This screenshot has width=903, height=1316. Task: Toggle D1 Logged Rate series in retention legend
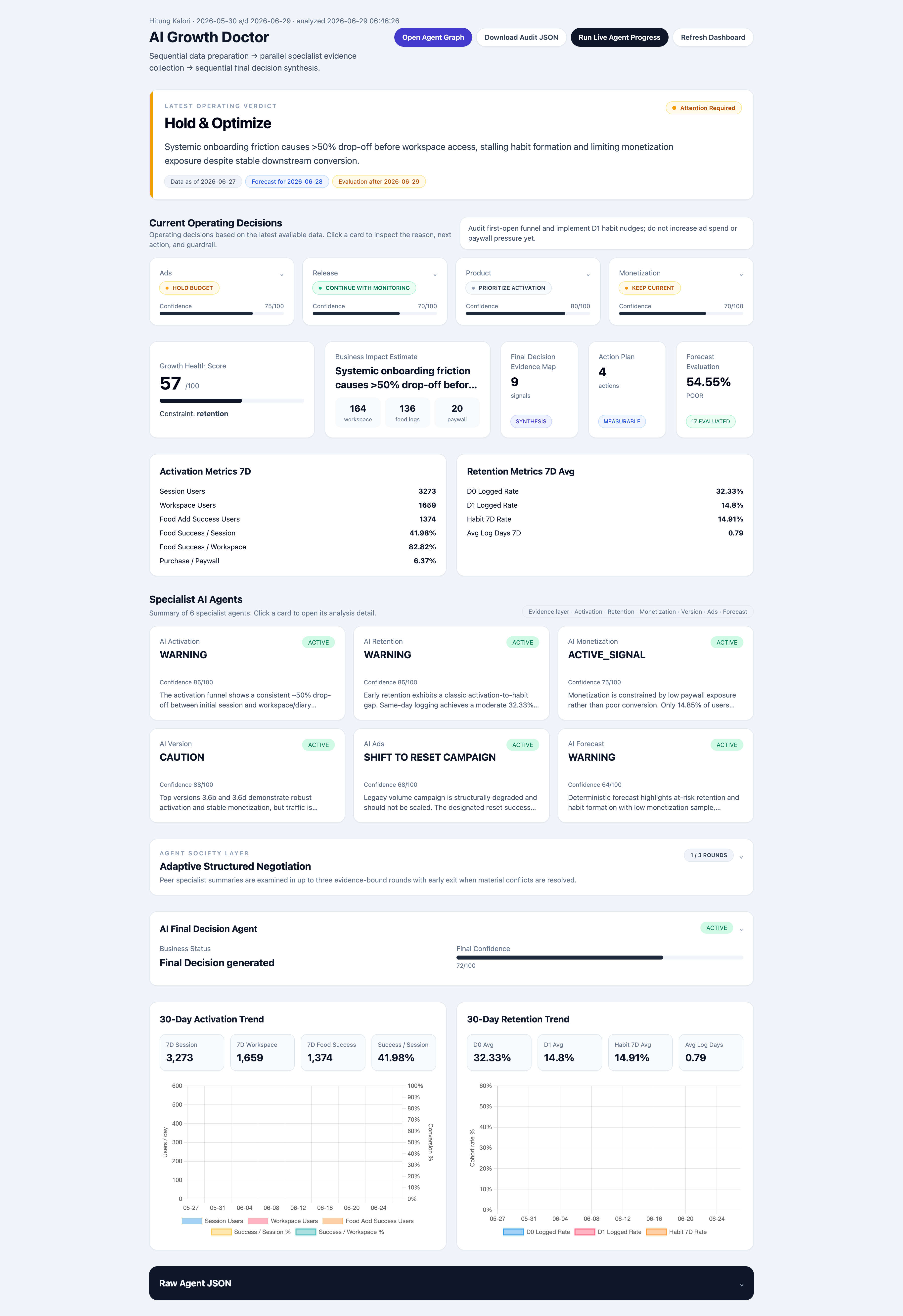point(608,1232)
